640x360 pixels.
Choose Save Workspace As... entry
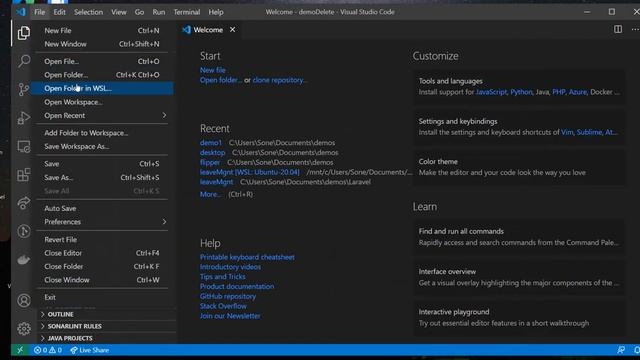[x=102, y=147]
